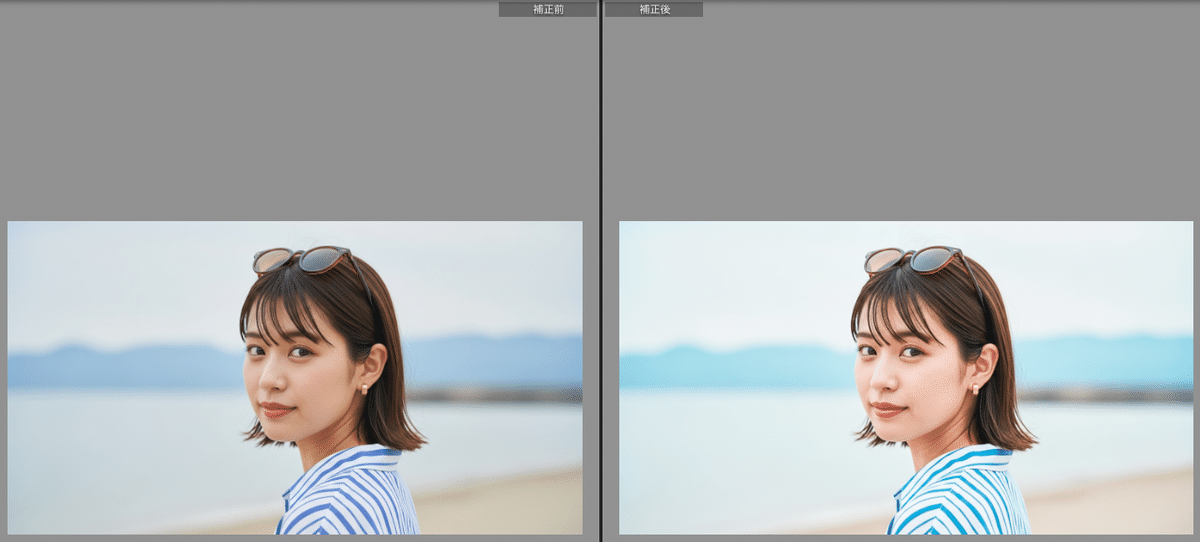This screenshot has height=542, width=1200.
Task: Click the woman's lips in the after photo
Action: (887, 410)
